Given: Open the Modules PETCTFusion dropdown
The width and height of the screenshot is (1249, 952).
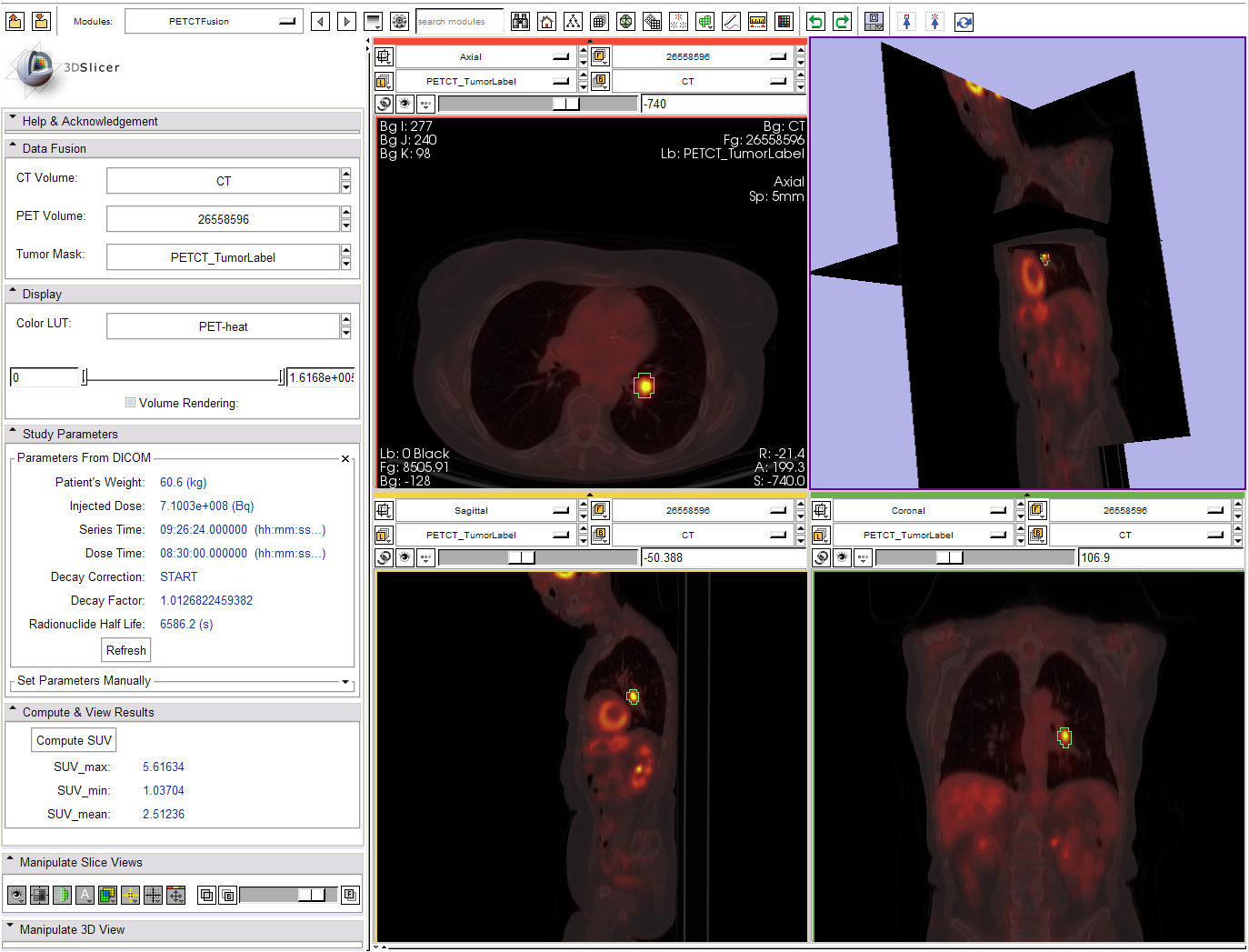Looking at the screenshot, I should (x=211, y=22).
